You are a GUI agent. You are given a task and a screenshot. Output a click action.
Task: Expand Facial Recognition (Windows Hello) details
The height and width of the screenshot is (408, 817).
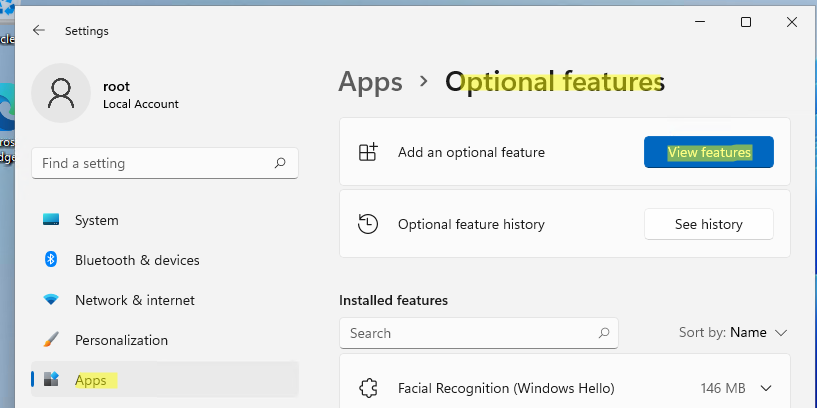[x=767, y=388]
